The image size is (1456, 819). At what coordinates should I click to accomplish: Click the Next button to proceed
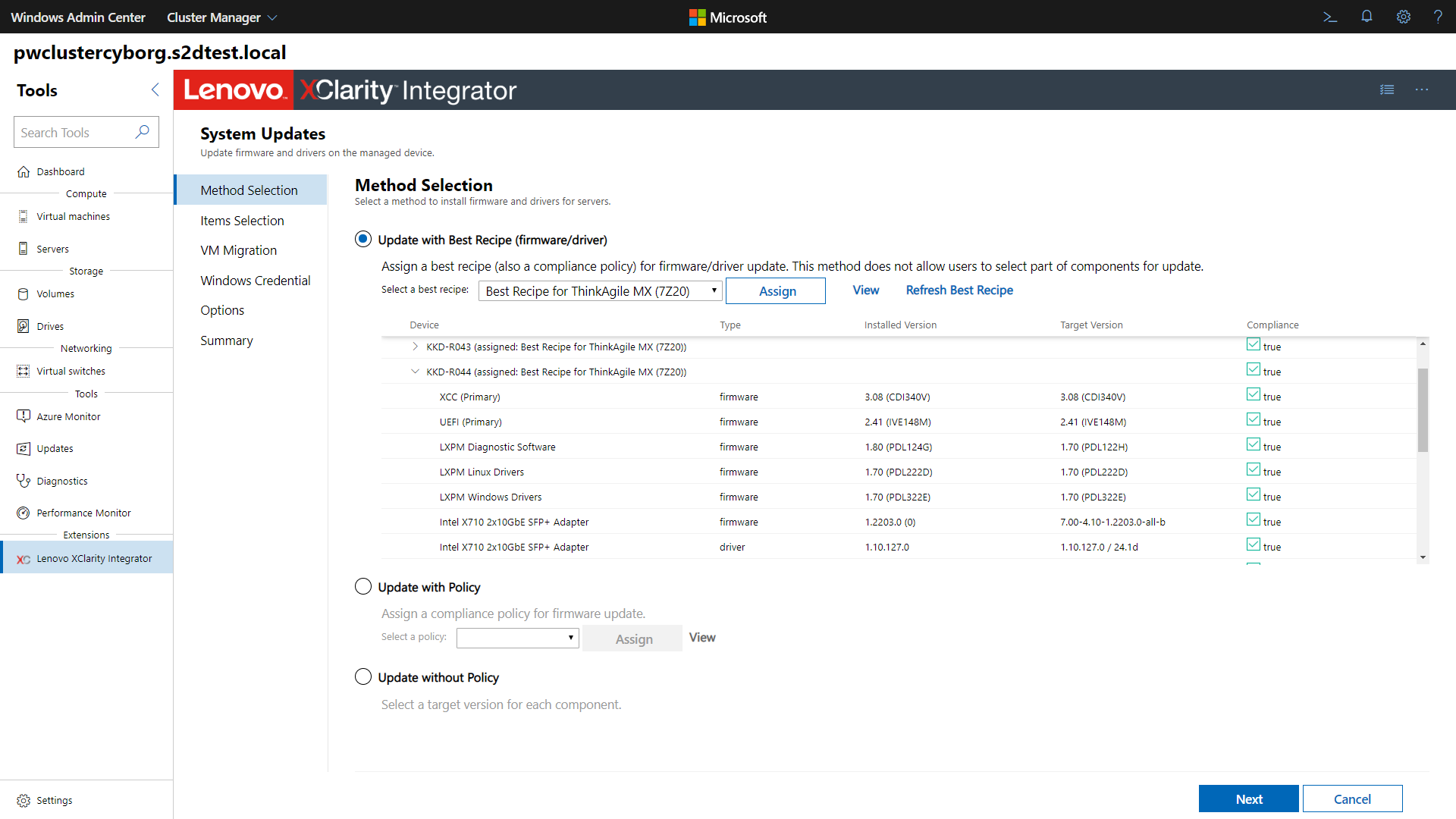click(1248, 798)
